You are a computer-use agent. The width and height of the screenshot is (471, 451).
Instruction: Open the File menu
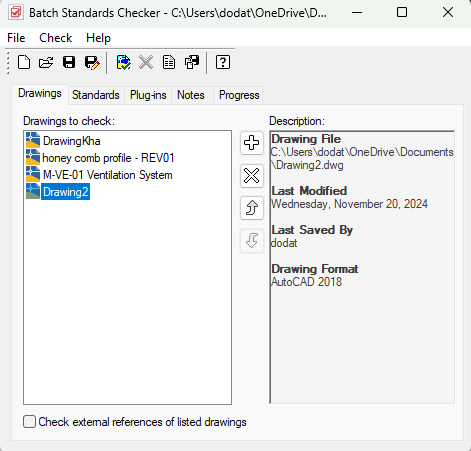click(x=16, y=38)
